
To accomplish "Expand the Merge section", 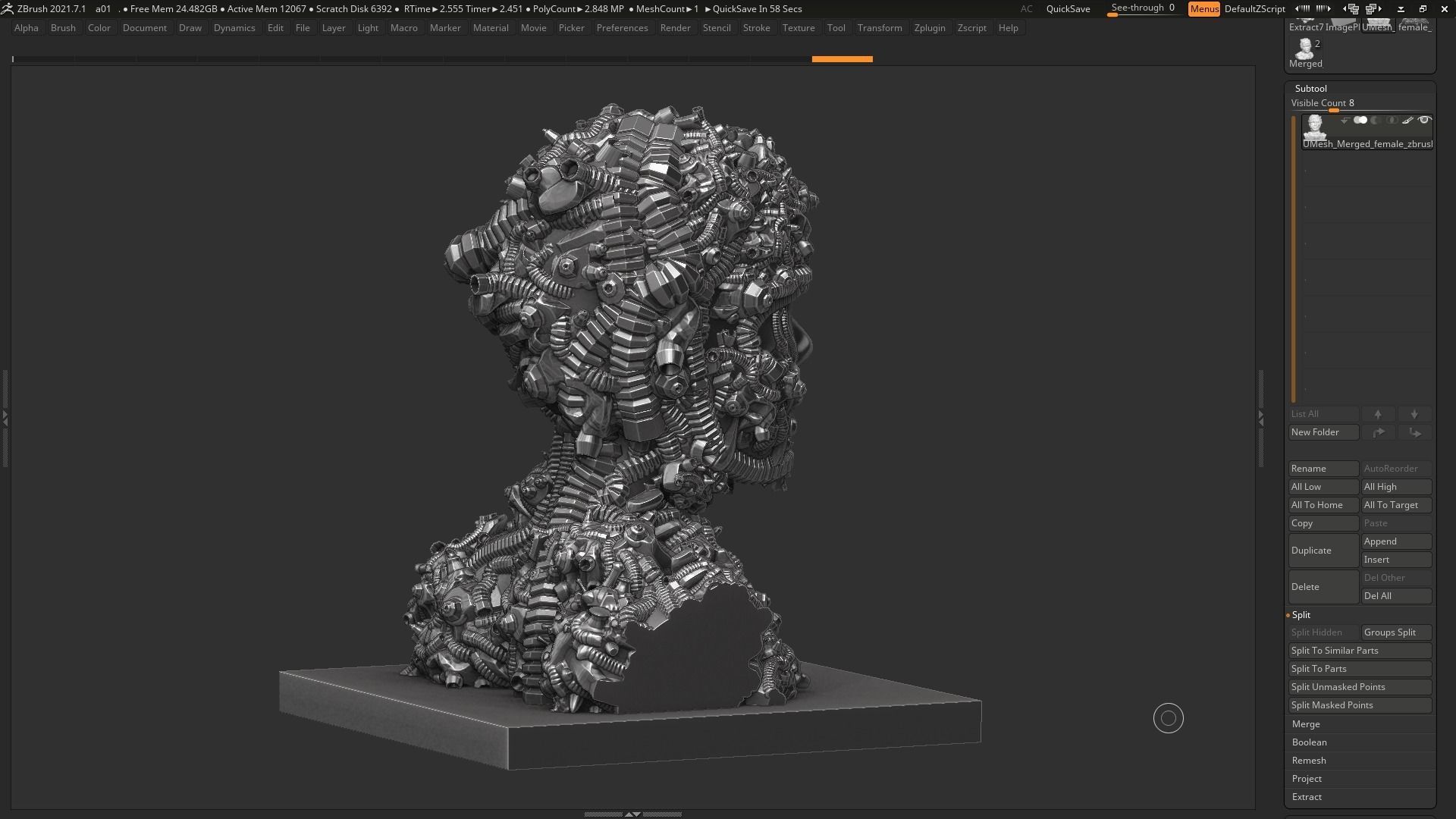I will (x=1306, y=724).
